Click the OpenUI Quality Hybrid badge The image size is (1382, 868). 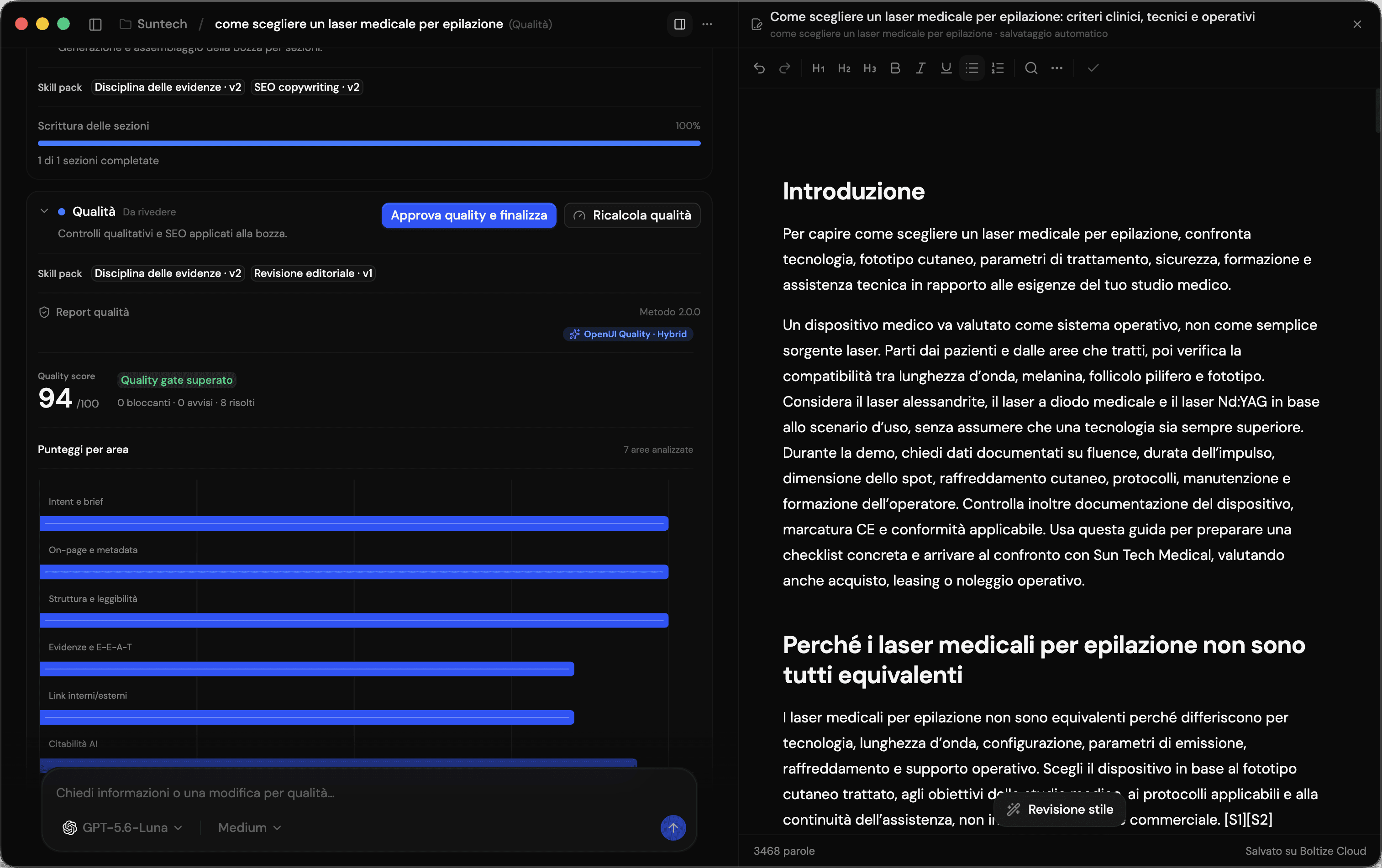(628, 334)
